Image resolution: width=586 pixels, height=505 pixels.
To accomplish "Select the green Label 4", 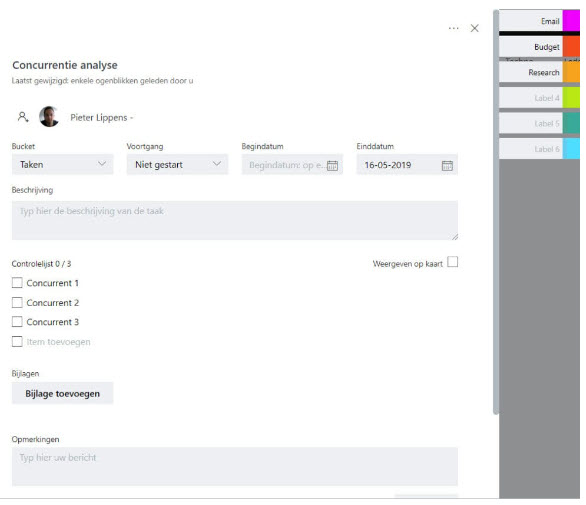I will pyautogui.click(x=539, y=98).
